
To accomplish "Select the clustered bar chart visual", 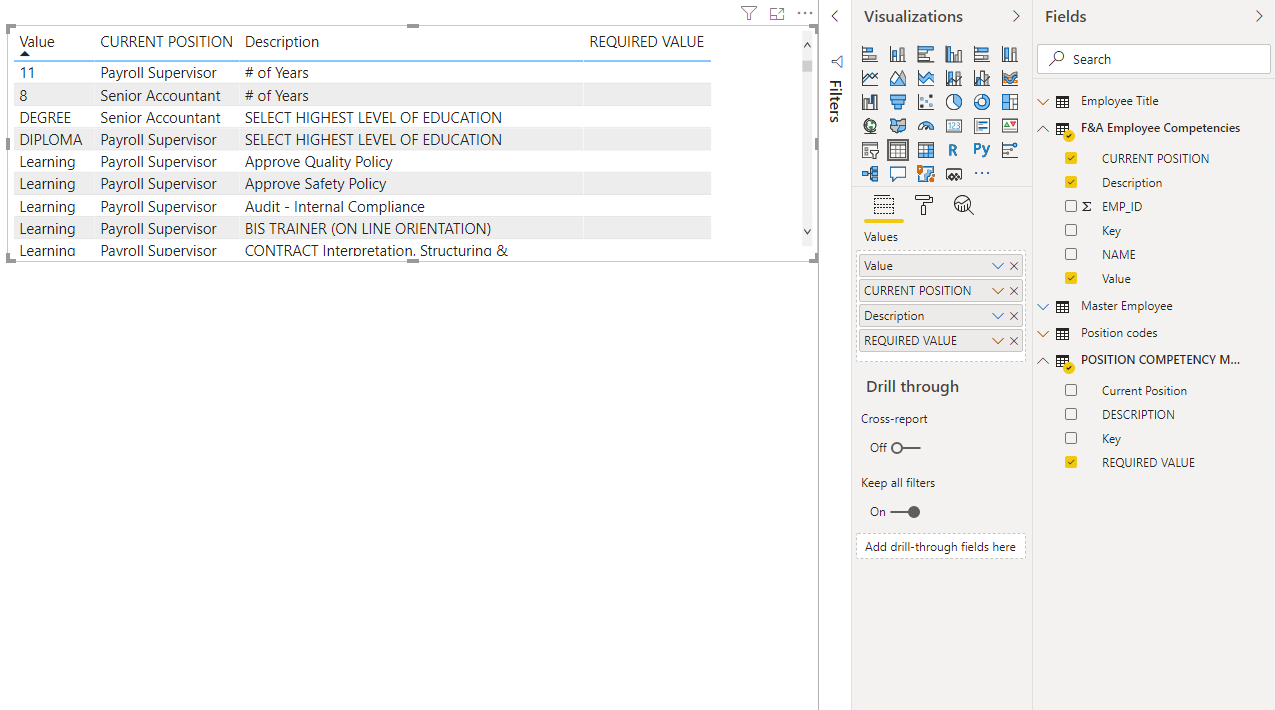I will tap(926, 54).
